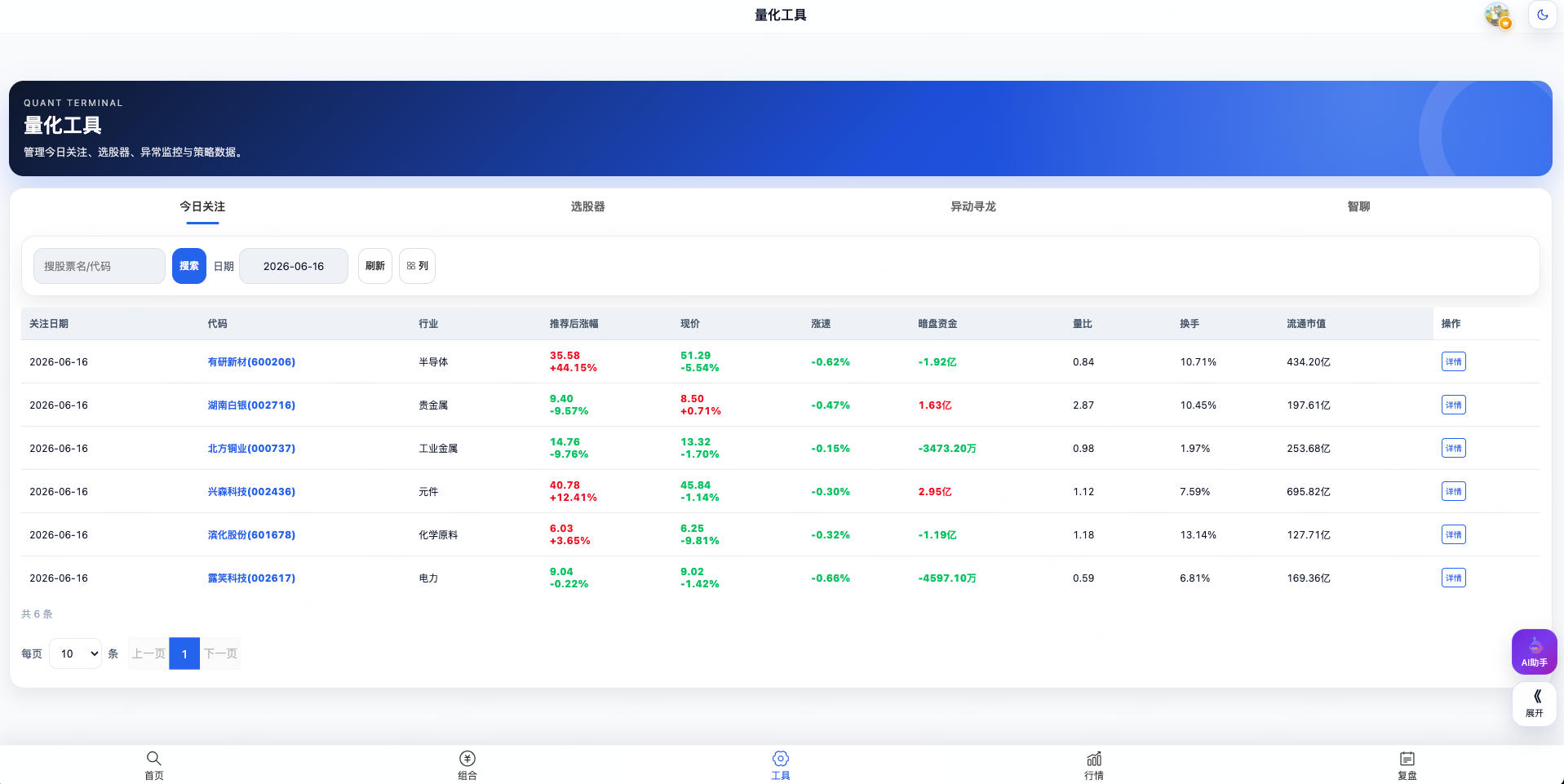Click the 行业 column header
Image resolution: width=1564 pixels, height=784 pixels.
[428, 324]
